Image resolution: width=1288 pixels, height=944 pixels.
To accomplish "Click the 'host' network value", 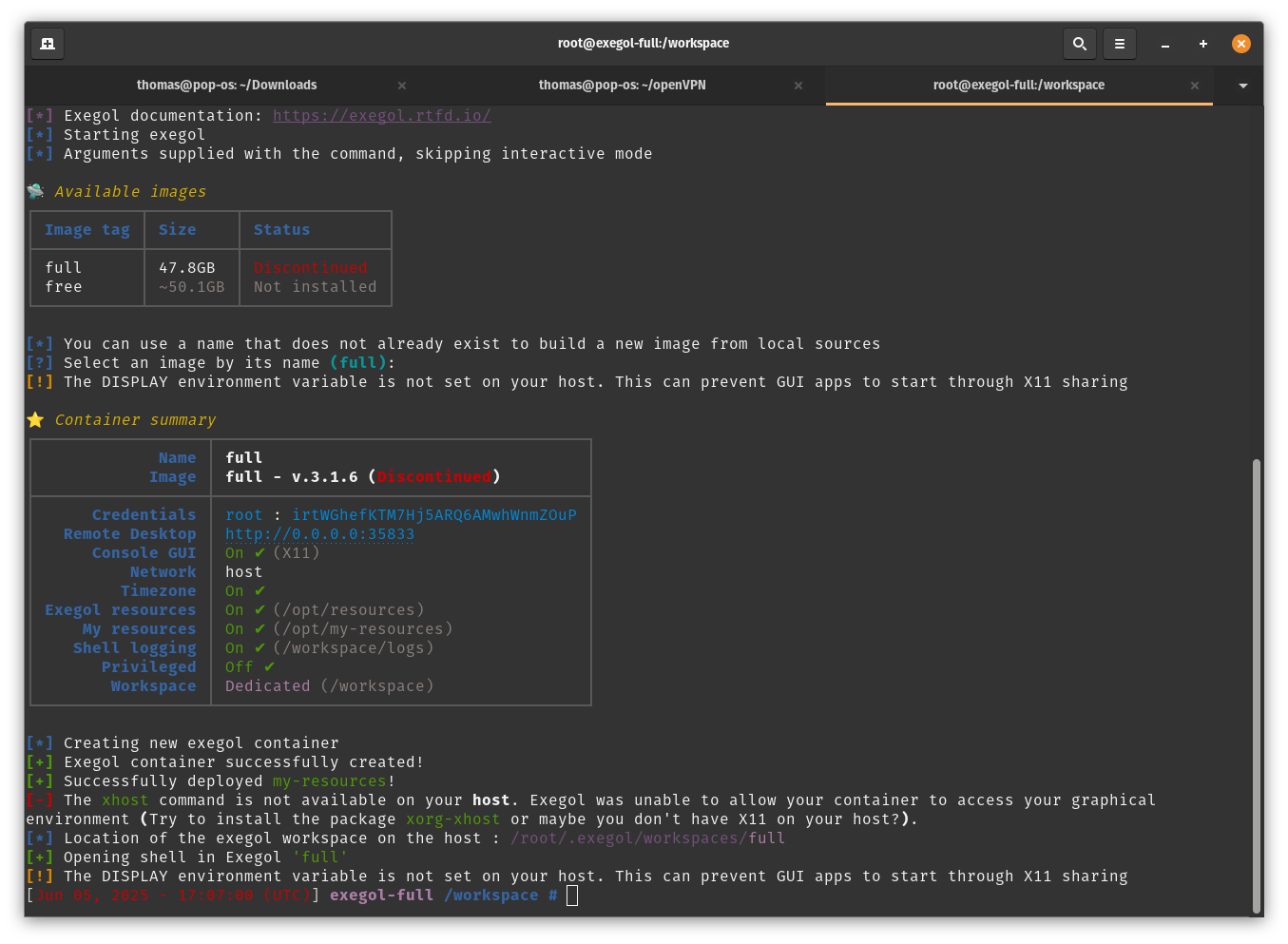I will (244, 572).
